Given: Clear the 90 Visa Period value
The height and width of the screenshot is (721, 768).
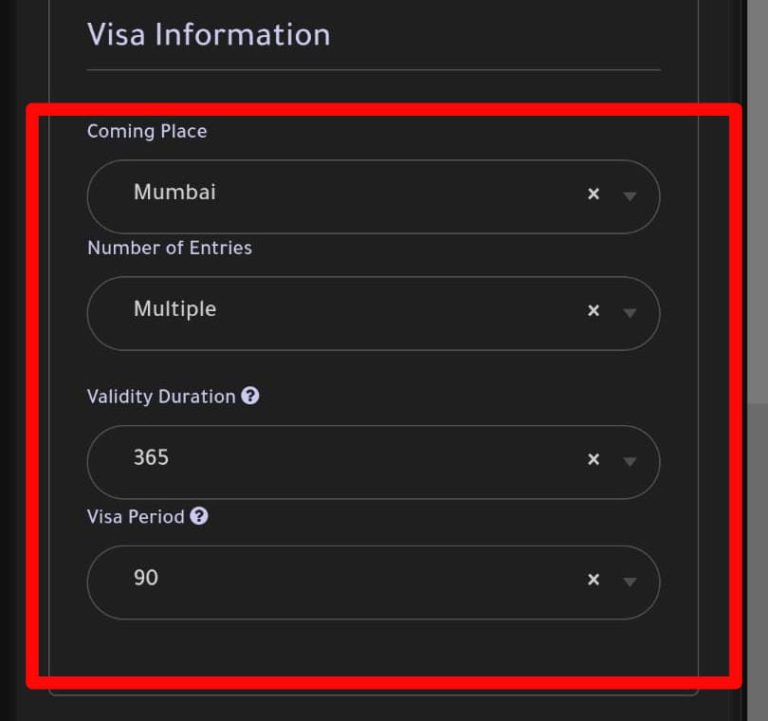Looking at the screenshot, I should click(593, 580).
